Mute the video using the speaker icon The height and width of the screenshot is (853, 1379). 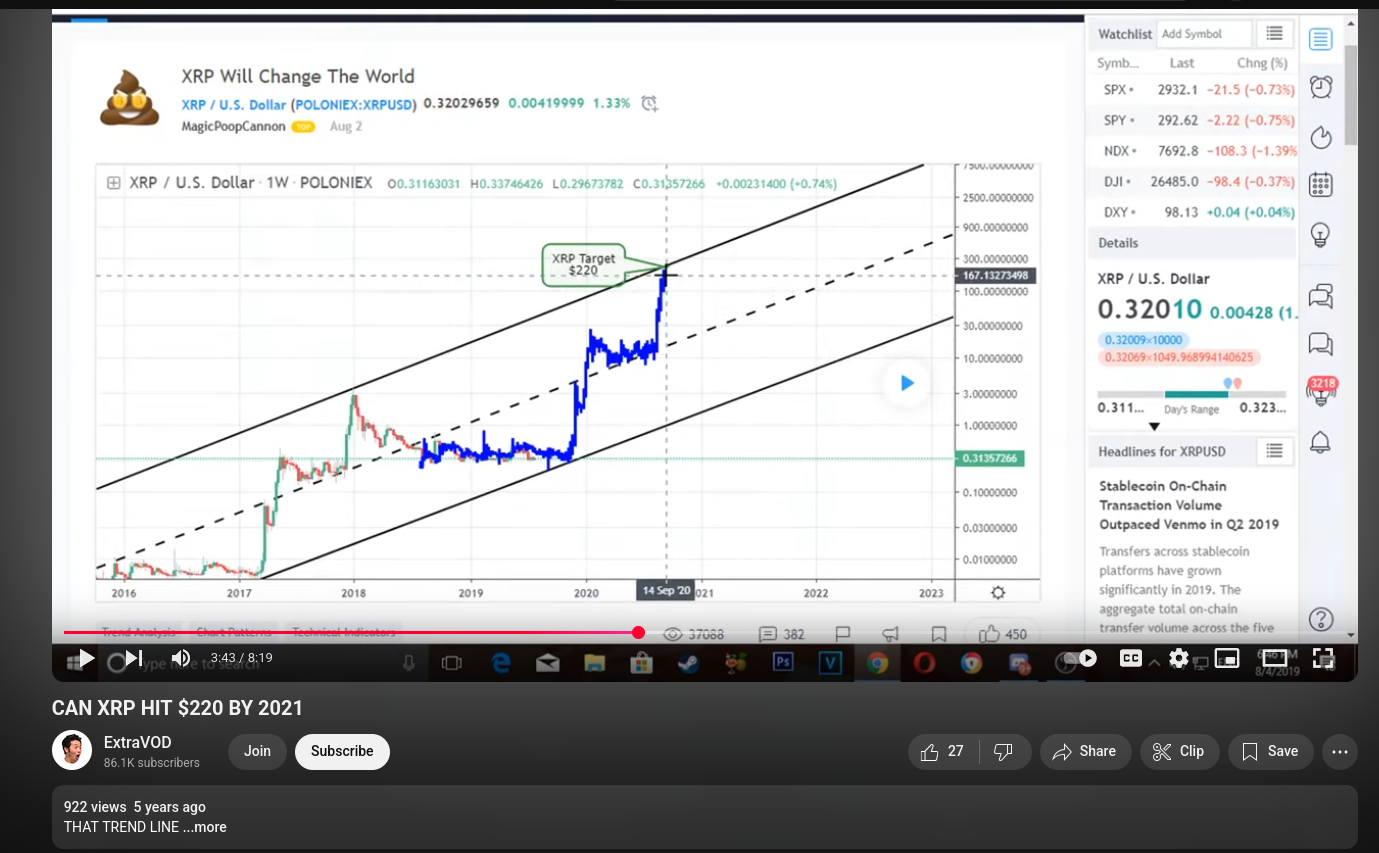coord(181,658)
